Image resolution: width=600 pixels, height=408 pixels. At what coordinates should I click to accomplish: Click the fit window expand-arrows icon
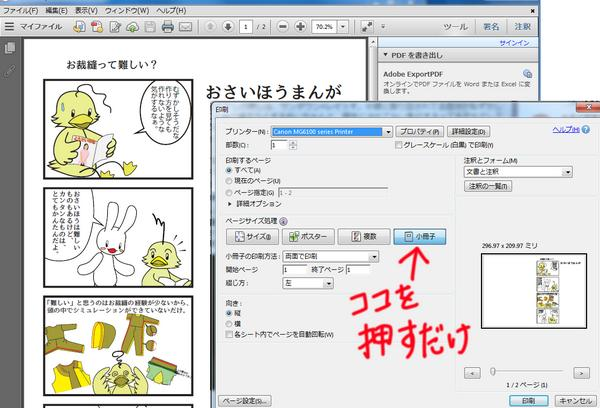click(x=367, y=26)
